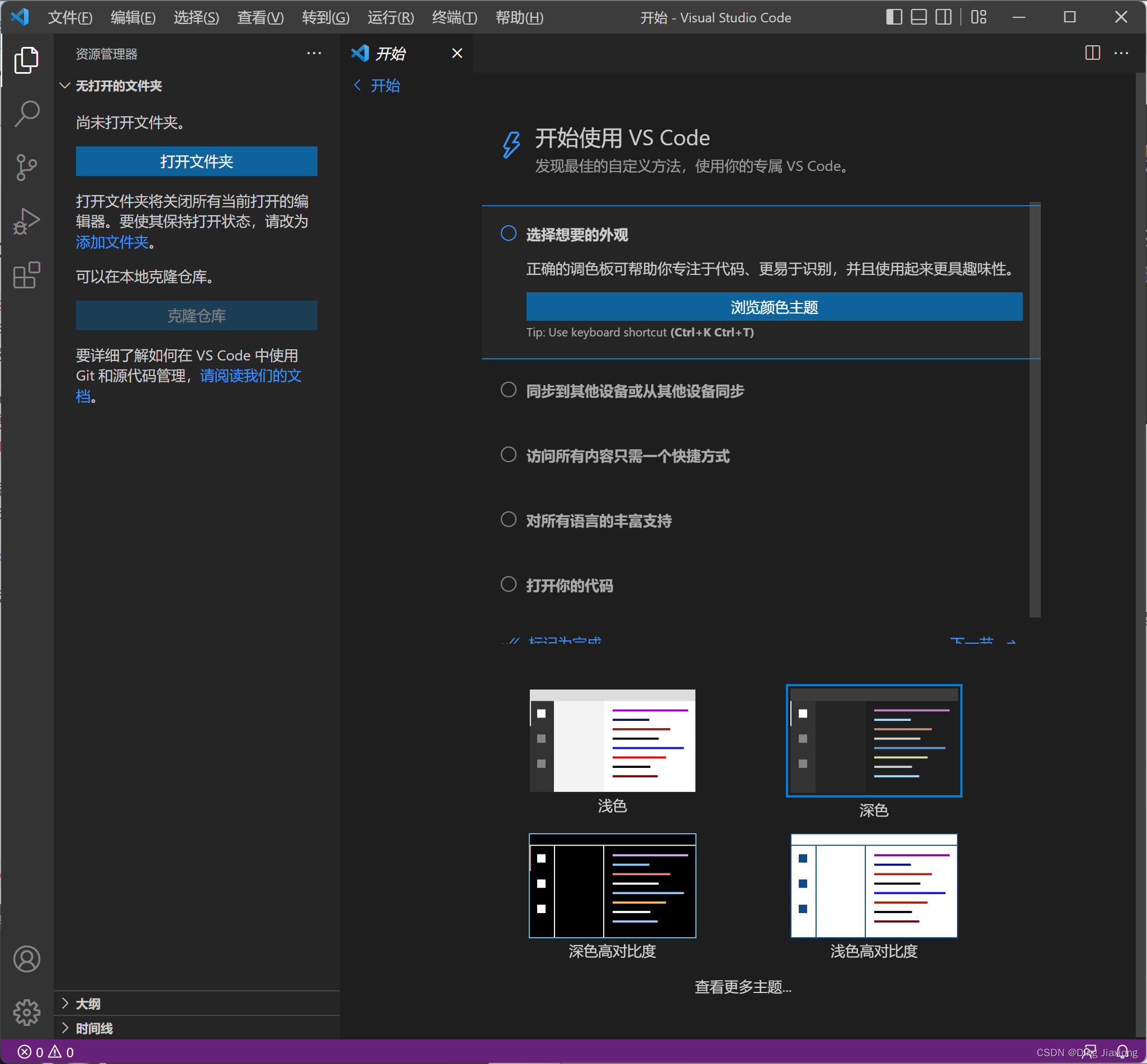Open the 文件(F) menu
1147x1064 pixels.
[70, 17]
